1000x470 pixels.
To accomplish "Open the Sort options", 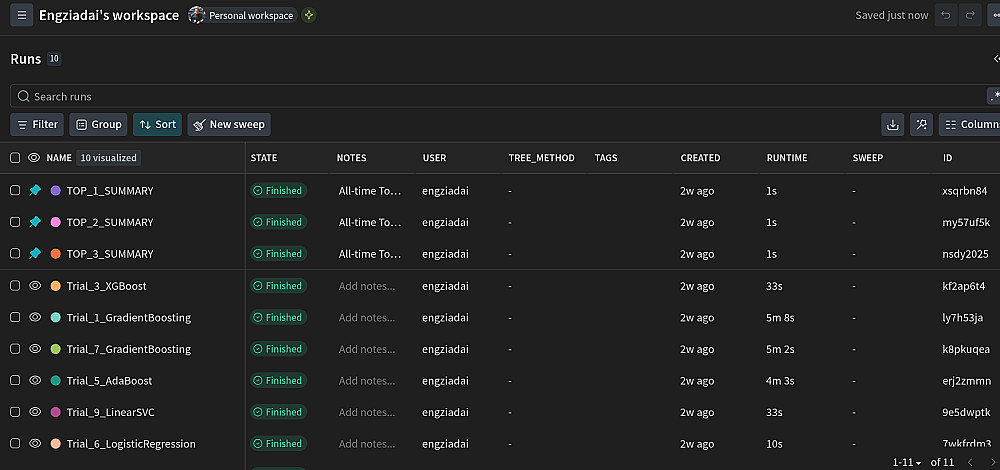I will pos(157,125).
